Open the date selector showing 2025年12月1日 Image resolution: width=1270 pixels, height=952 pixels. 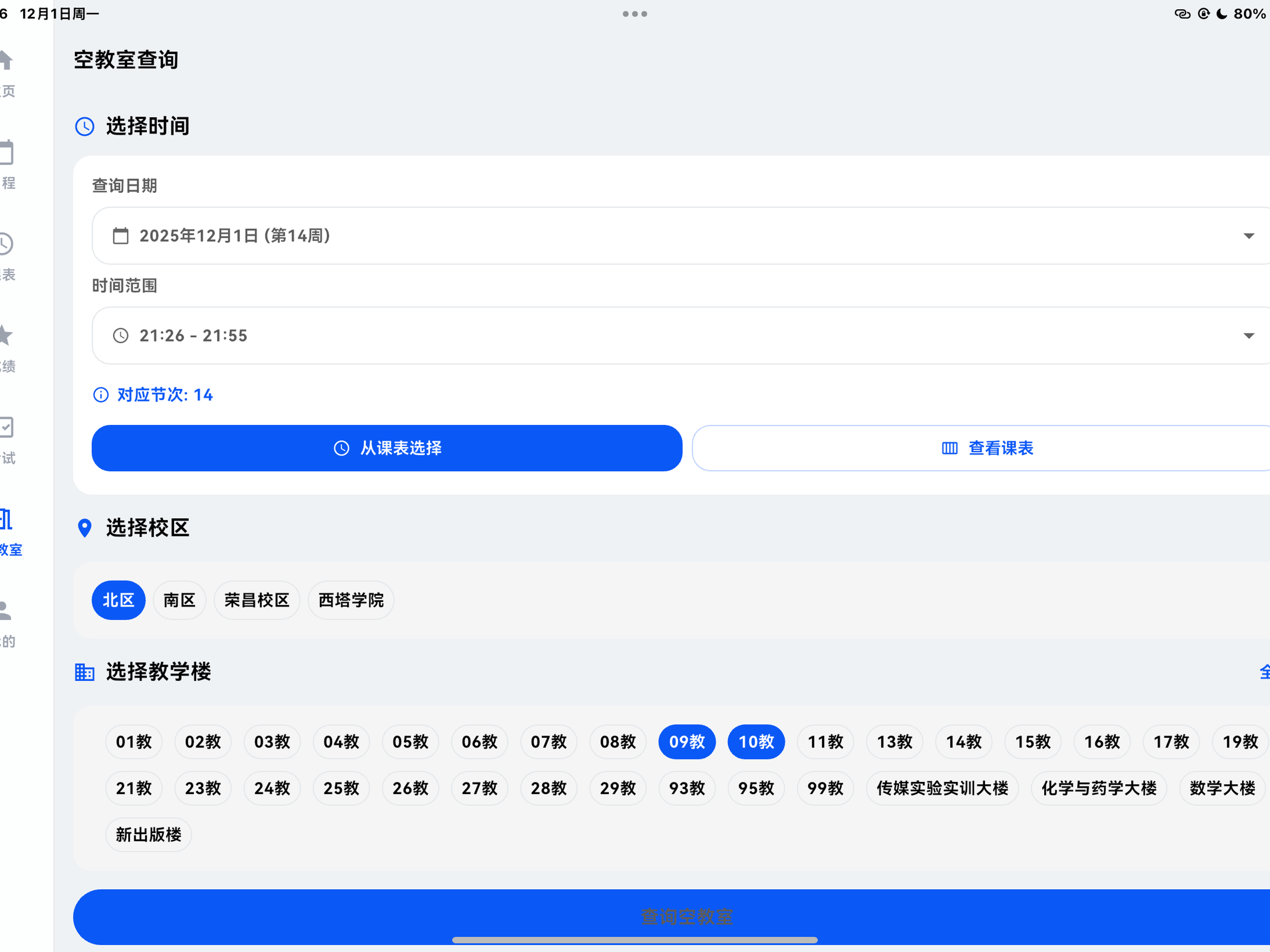681,236
